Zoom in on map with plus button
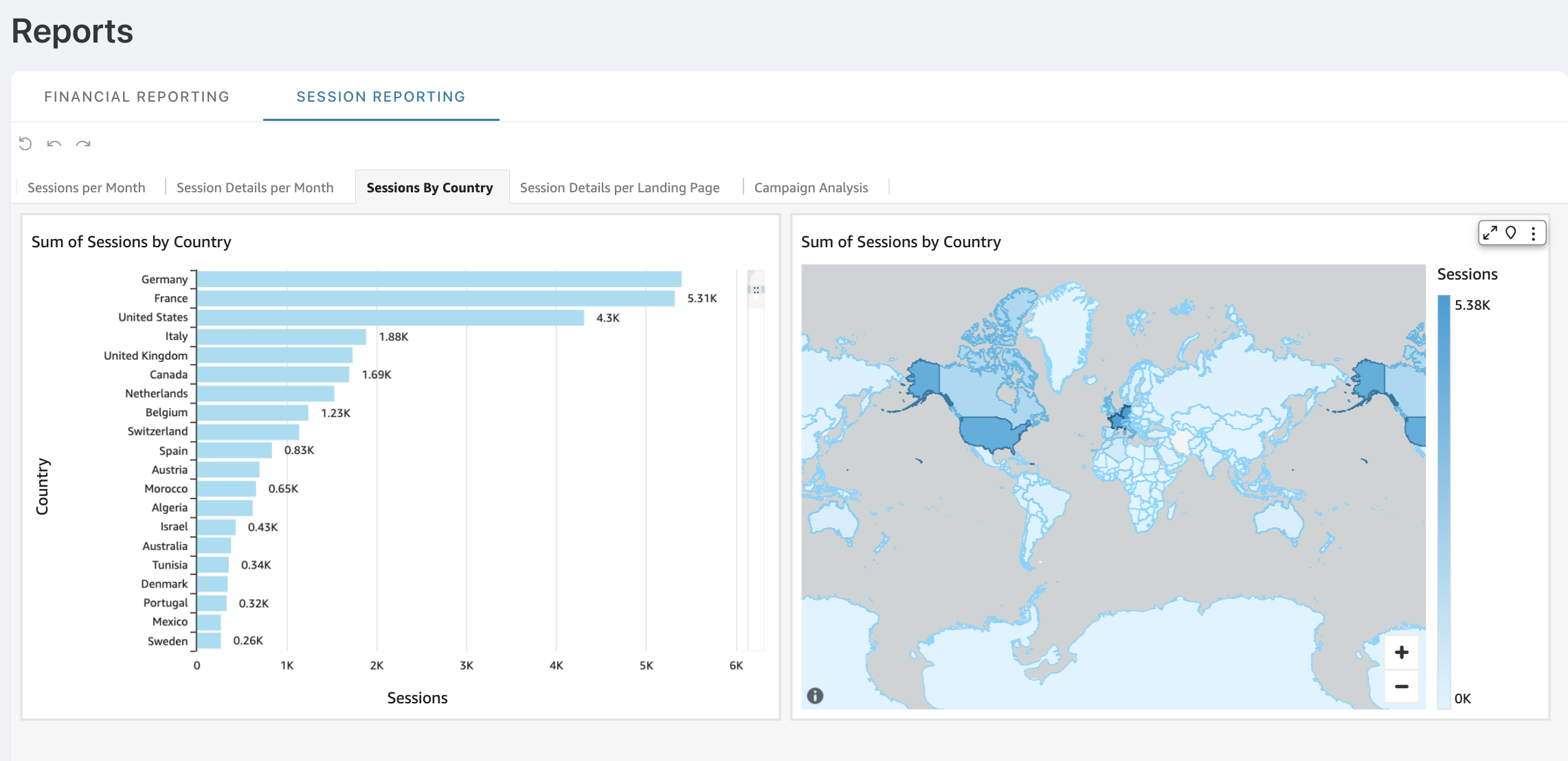Image resolution: width=1568 pixels, height=761 pixels. pos(1402,652)
